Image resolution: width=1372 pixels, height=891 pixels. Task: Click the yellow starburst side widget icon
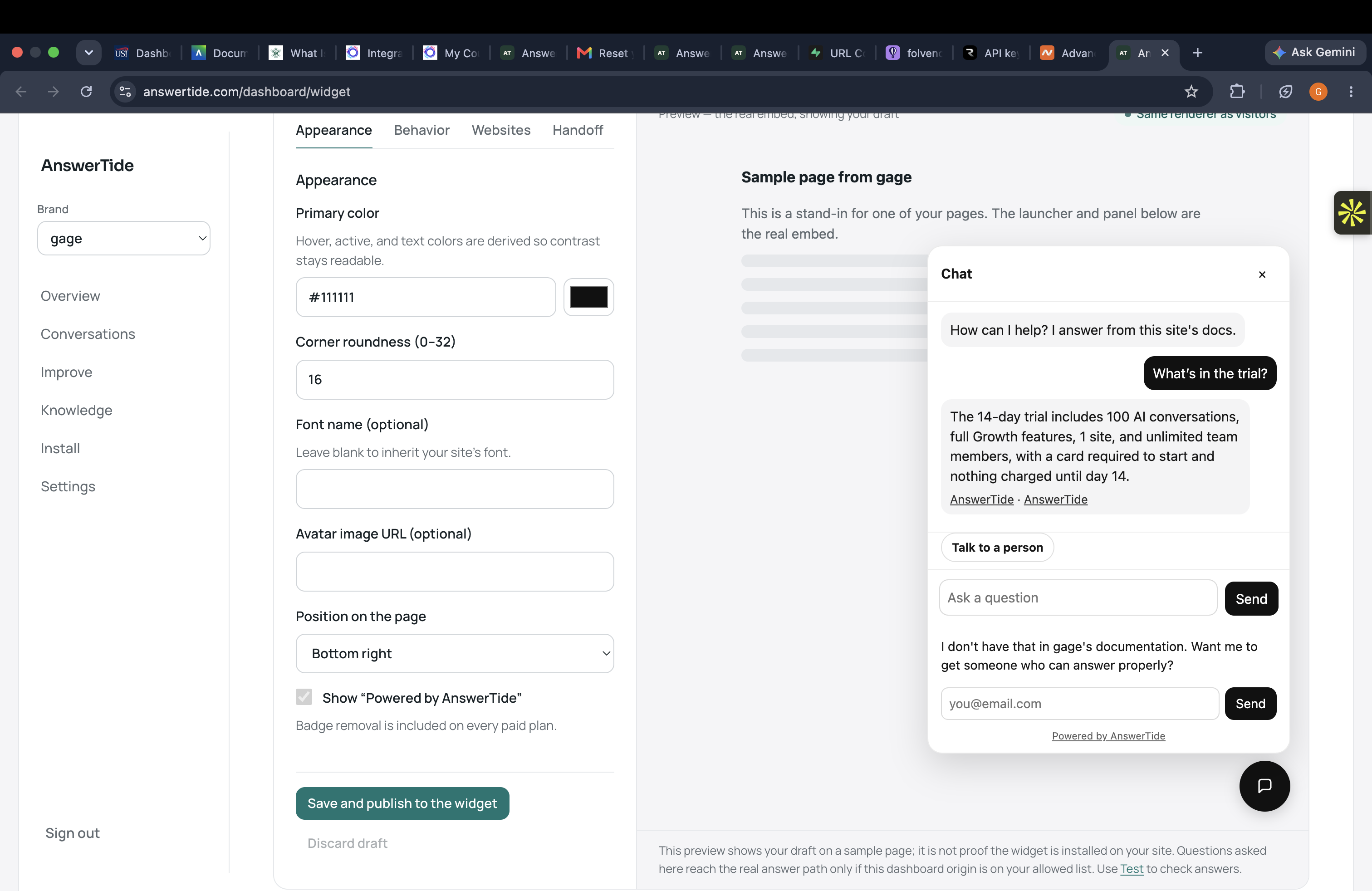click(1352, 213)
